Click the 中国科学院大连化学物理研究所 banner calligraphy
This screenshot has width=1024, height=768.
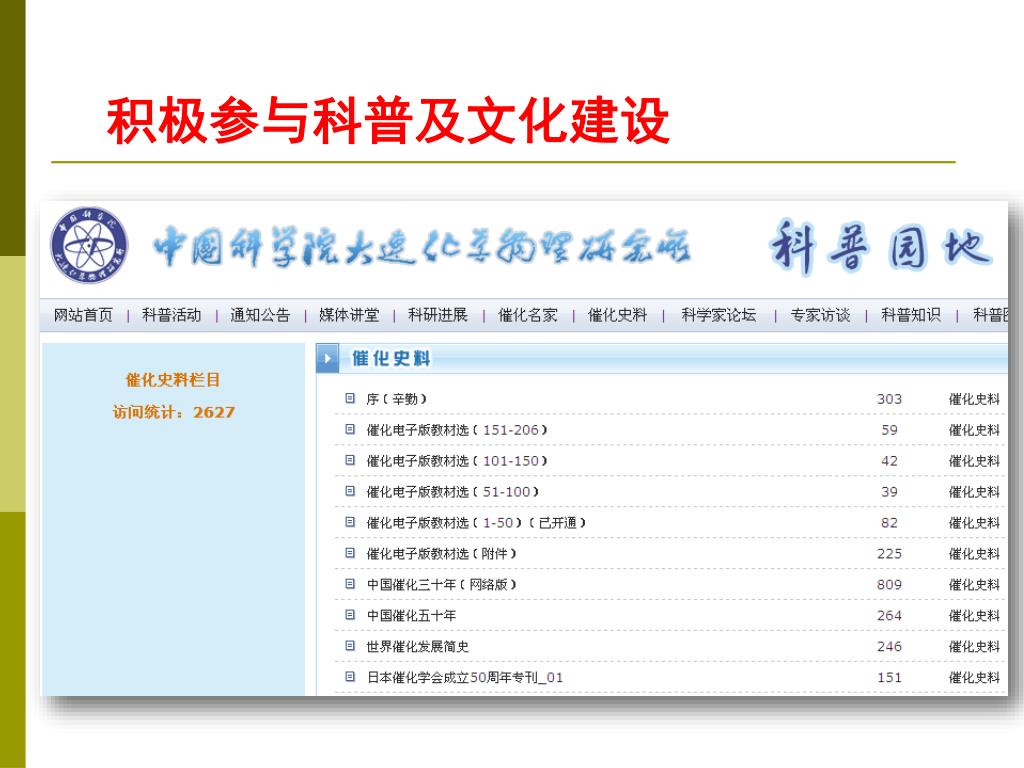coord(422,247)
